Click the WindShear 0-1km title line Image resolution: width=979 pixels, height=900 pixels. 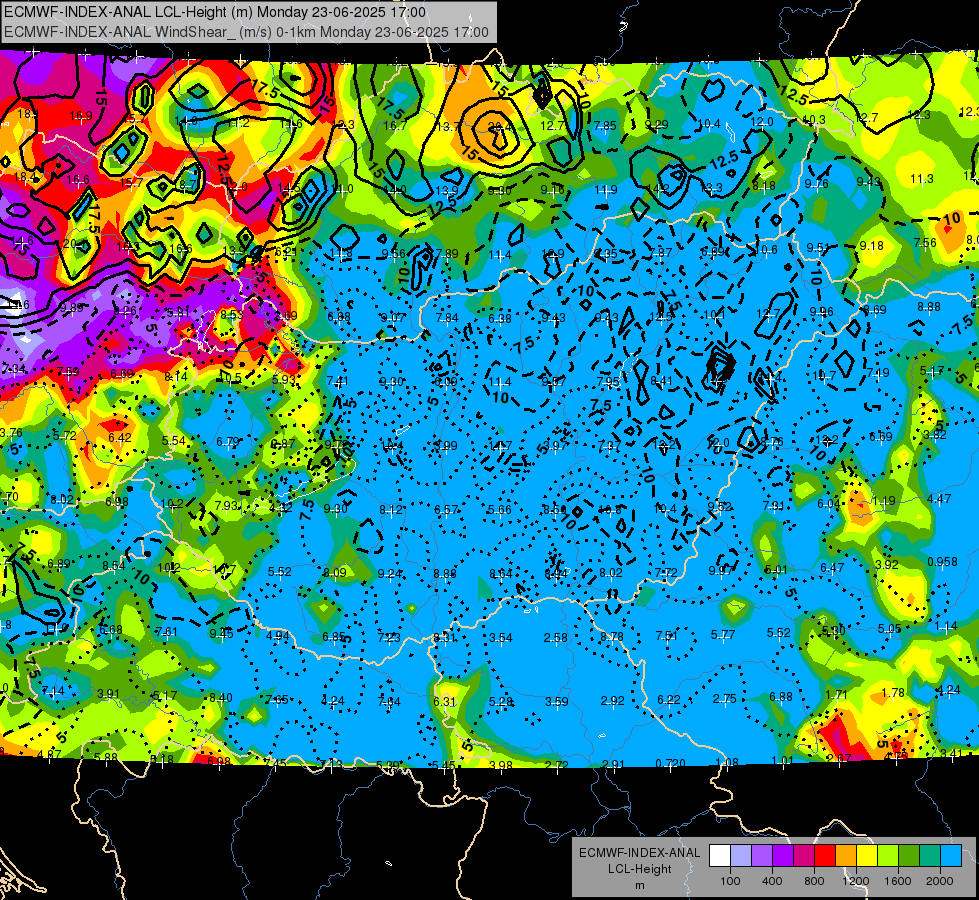pyautogui.click(x=246, y=32)
